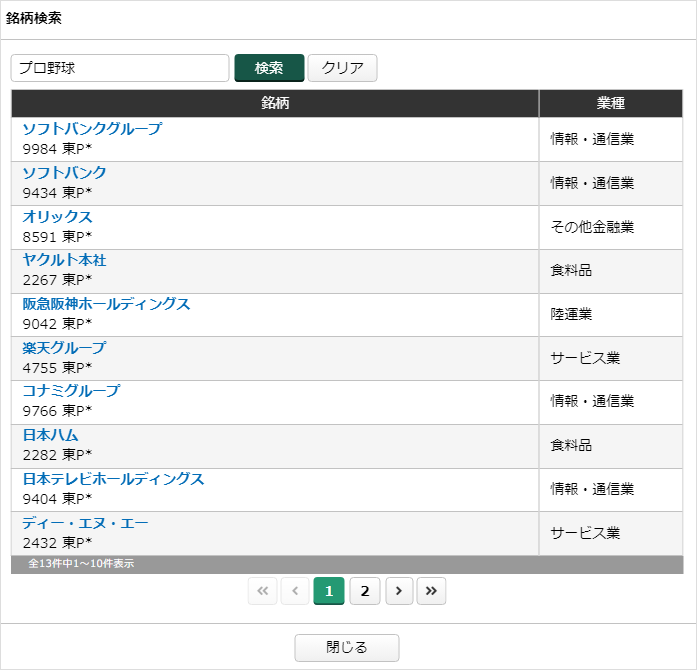
Task: Click the first page double arrow
Action: click(263, 591)
